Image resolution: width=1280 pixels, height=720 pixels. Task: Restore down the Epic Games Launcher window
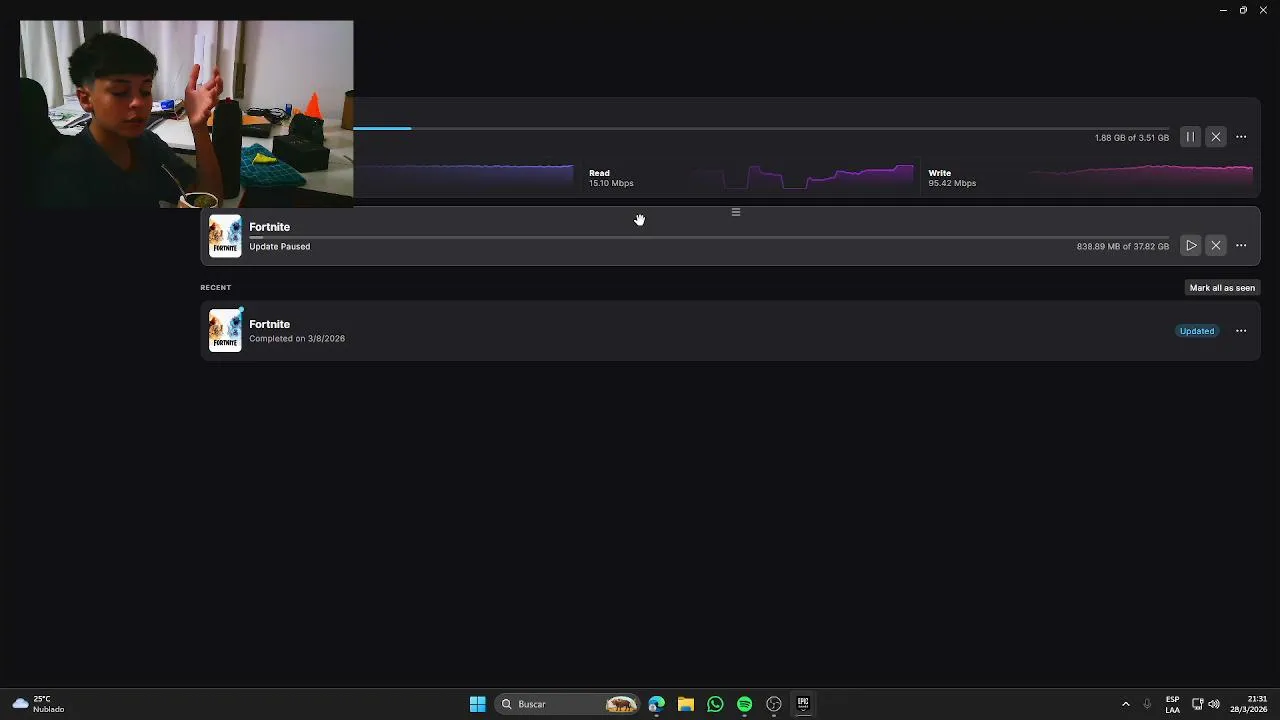(1243, 10)
